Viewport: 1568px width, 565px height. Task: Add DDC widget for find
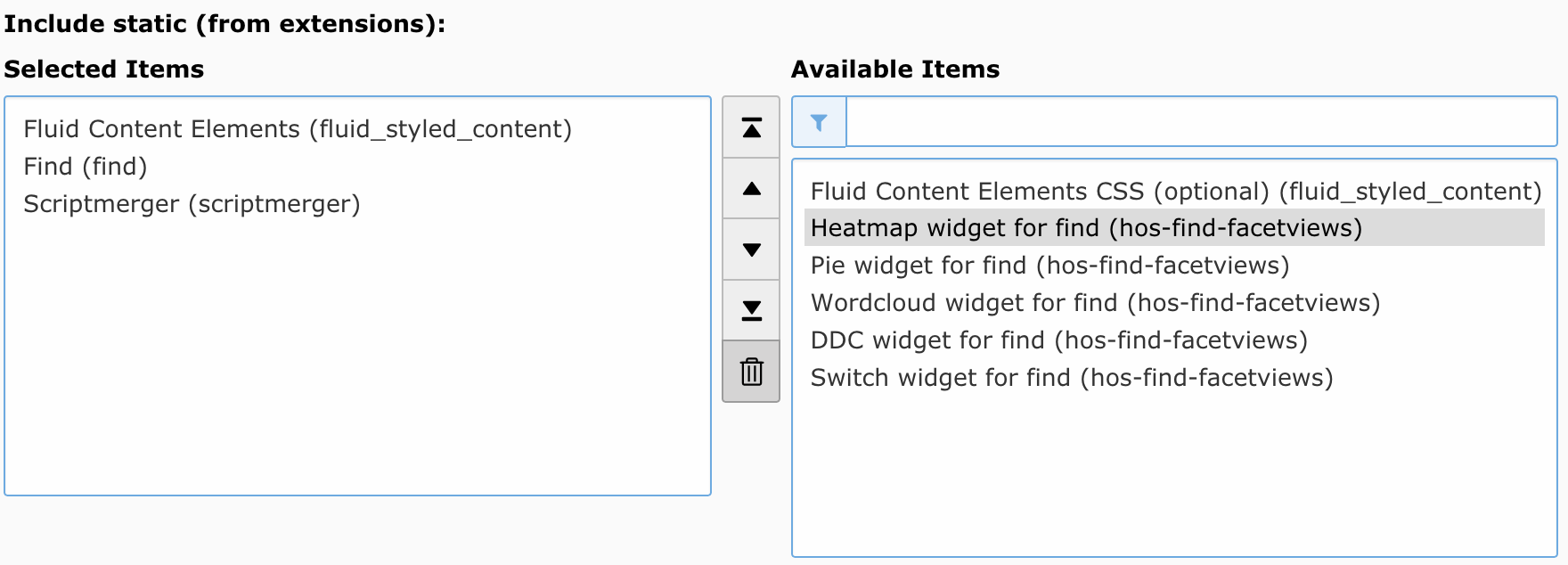click(x=1058, y=340)
